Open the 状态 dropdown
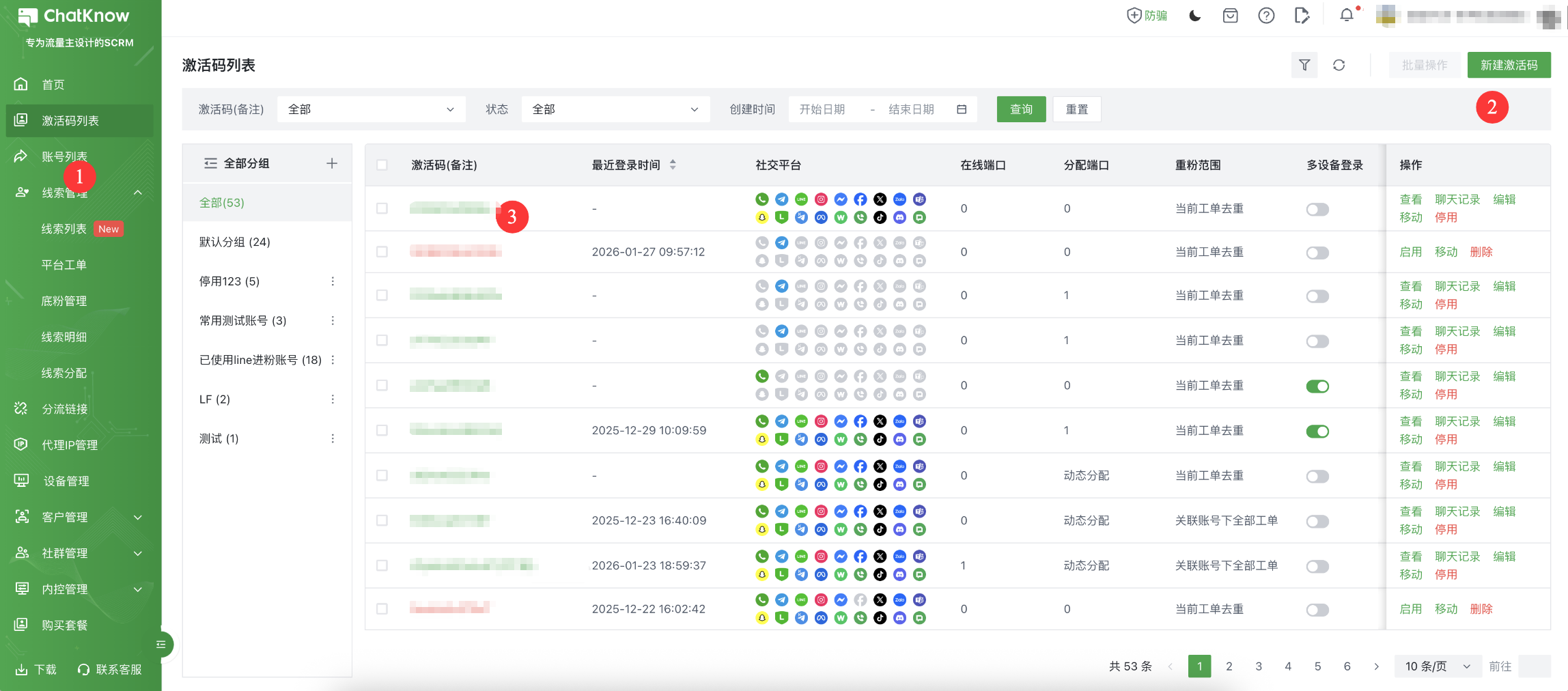1568x691 pixels. click(x=615, y=109)
